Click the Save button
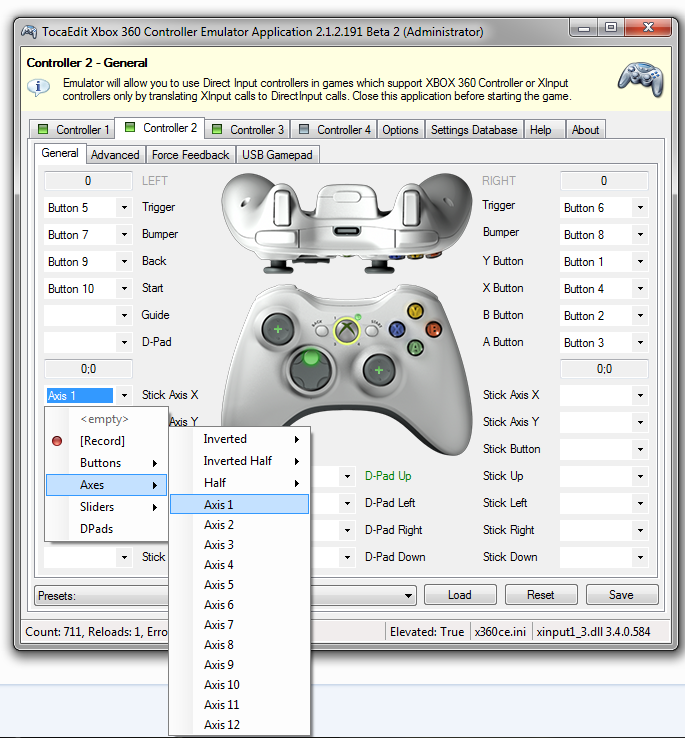The height and width of the screenshot is (738, 685). (622, 595)
